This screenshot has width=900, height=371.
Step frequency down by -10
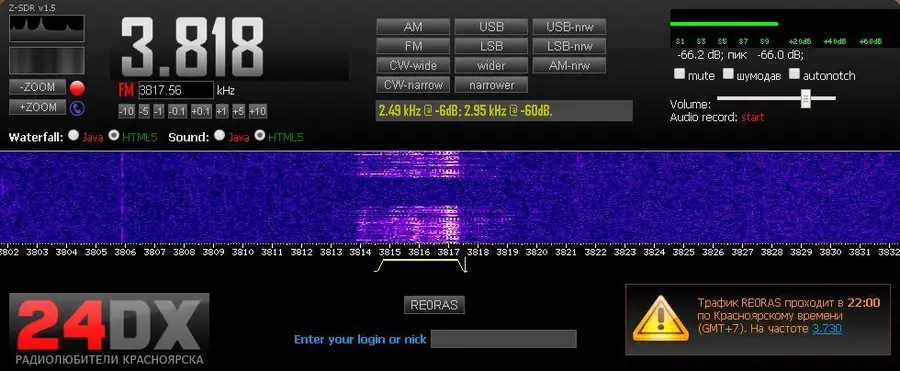126,111
